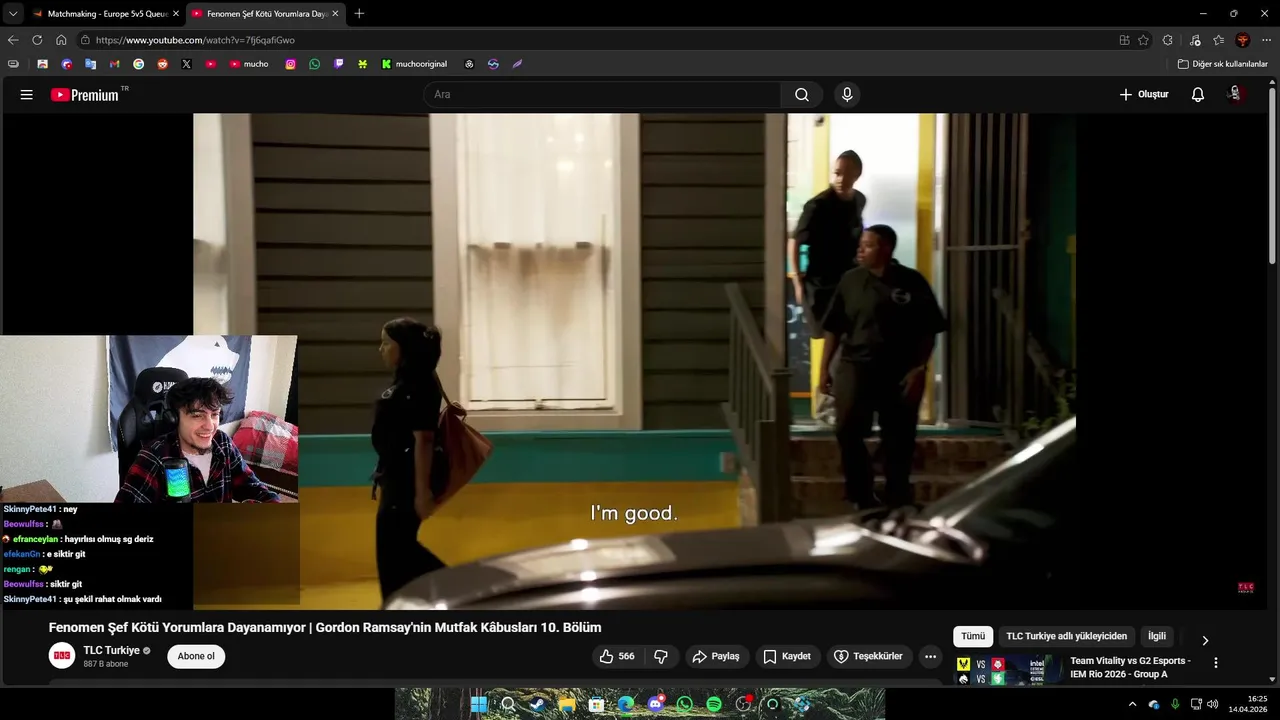This screenshot has height=720, width=1280.
Task: Open TLC Turkiye channel avatar
Action: pyautogui.click(x=62, y=656)
